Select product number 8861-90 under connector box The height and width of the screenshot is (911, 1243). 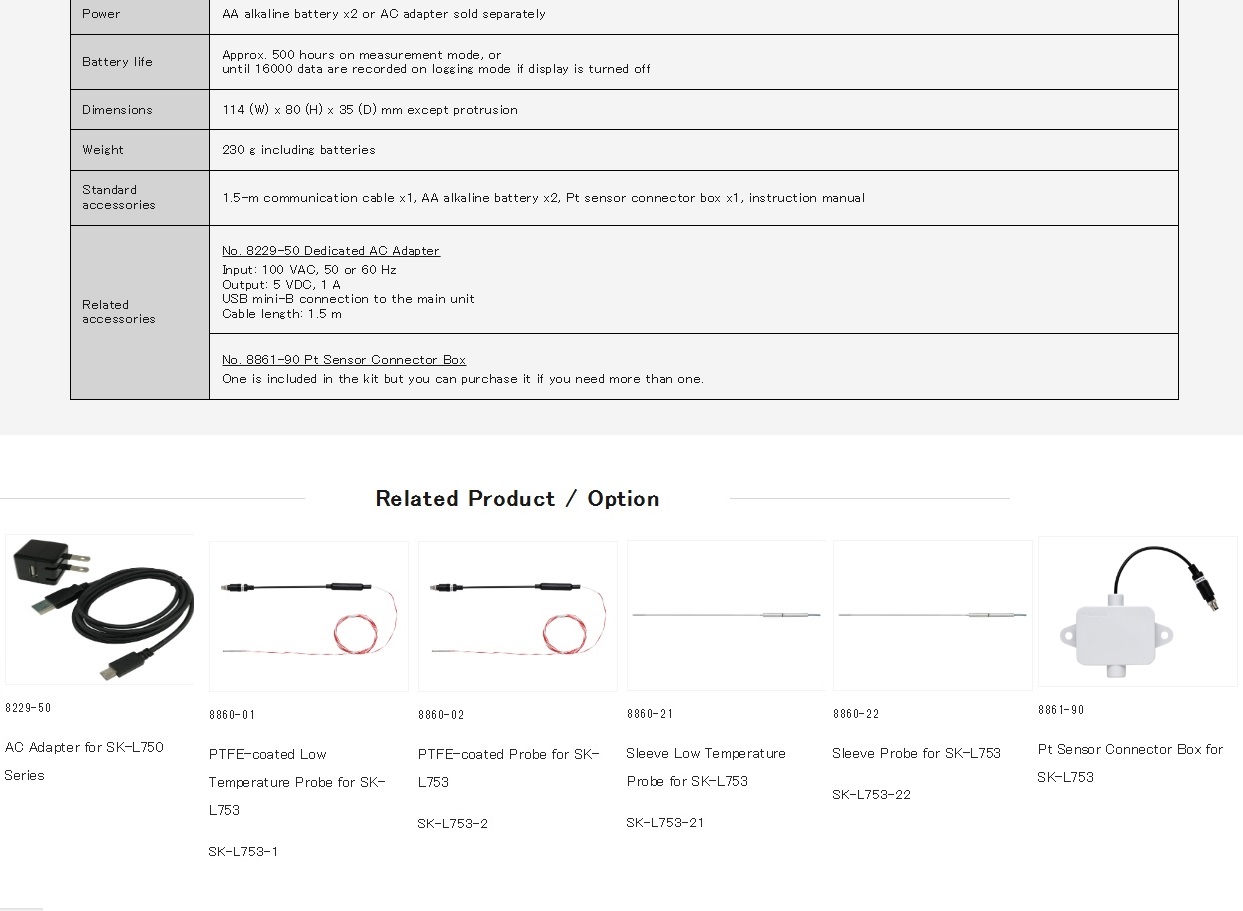(x=1061, y=710)
